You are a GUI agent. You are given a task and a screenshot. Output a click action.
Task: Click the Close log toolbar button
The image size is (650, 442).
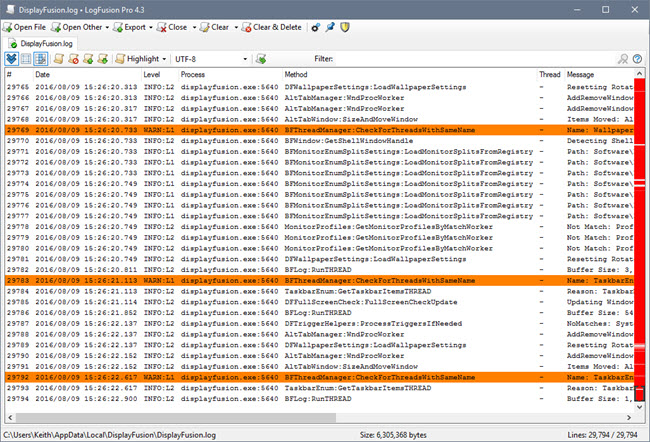(x=172, y=27)
